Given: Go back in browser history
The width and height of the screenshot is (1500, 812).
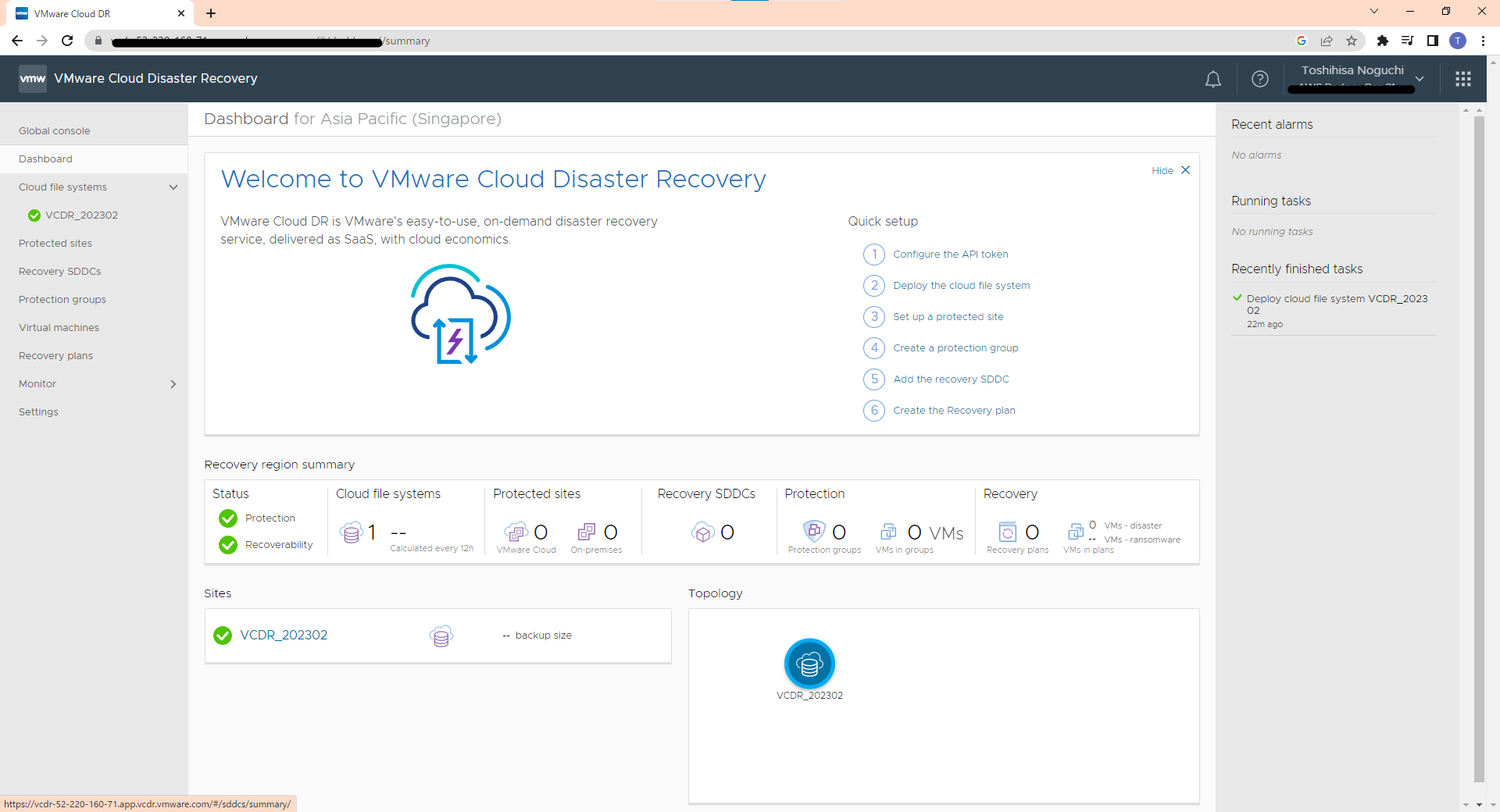Looking at the screenshot, I should point(17,41).
